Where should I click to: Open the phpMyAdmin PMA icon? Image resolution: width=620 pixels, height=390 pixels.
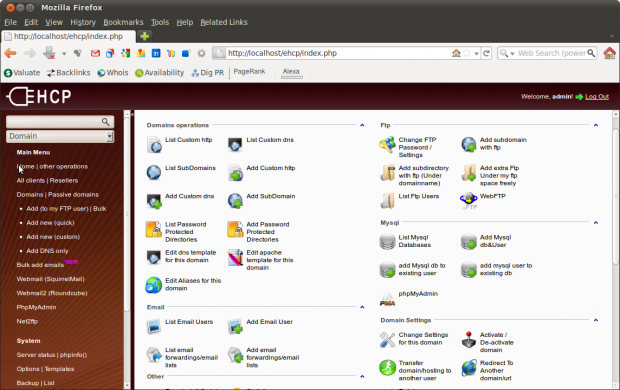(x=387, y=299)
